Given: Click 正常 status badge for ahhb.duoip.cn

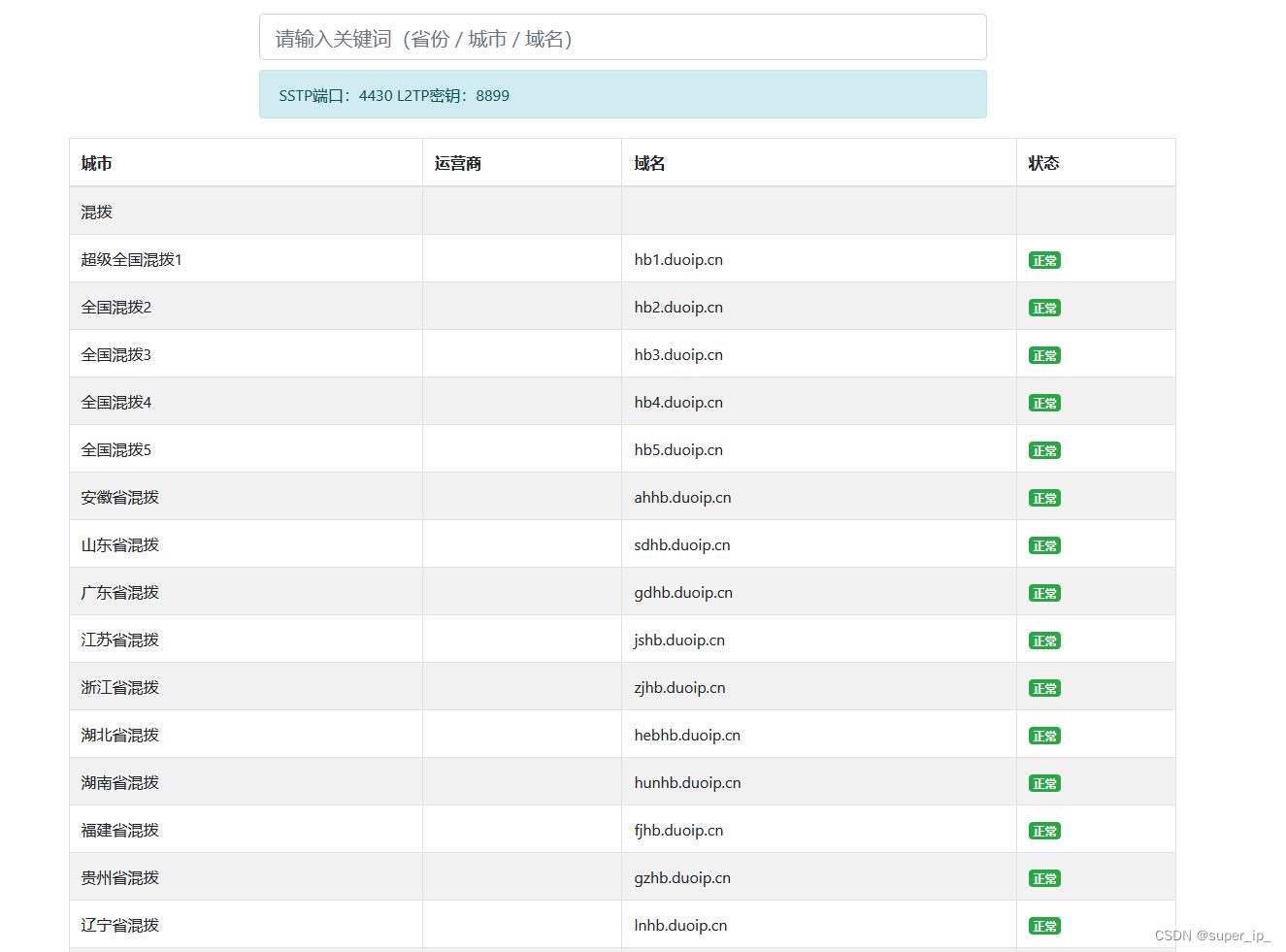Looking at the screenshot, I should 1044,498.
